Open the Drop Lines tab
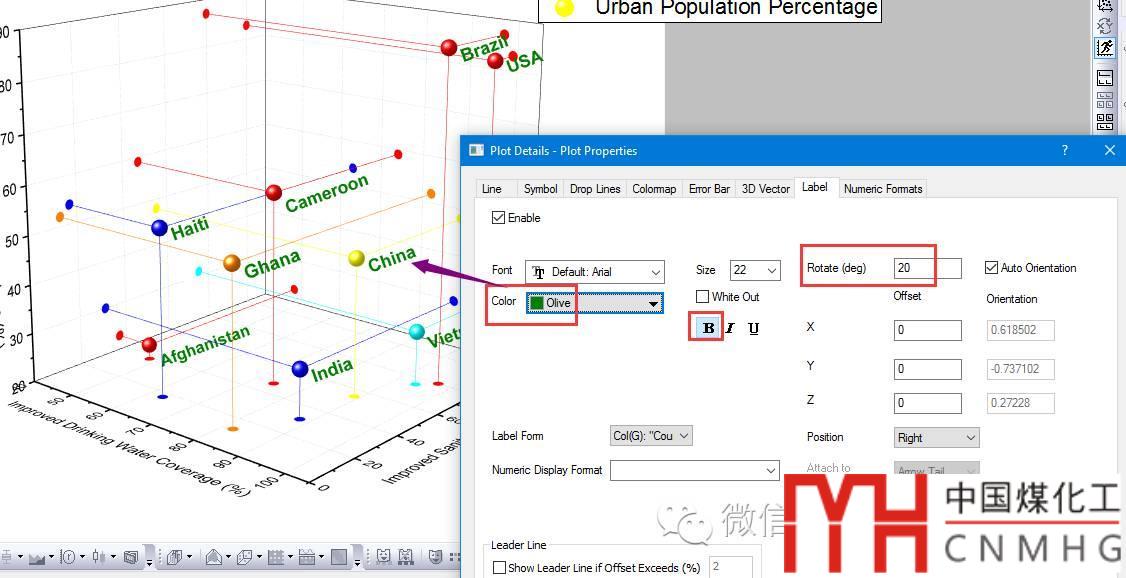This screenshot has width=1126, height=578. coord(595,189)
